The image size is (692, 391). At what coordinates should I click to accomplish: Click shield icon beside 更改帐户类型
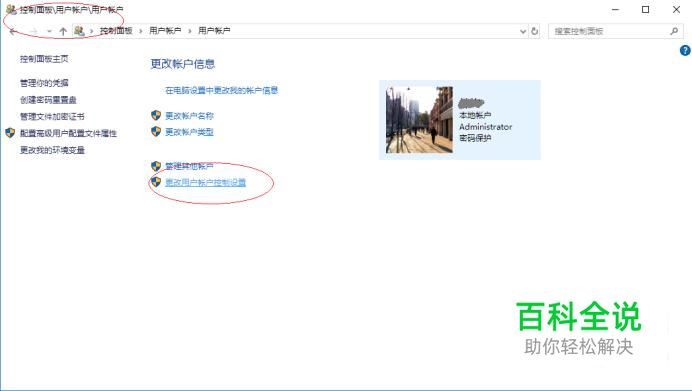pyautogui.click(x=156, y=132)
